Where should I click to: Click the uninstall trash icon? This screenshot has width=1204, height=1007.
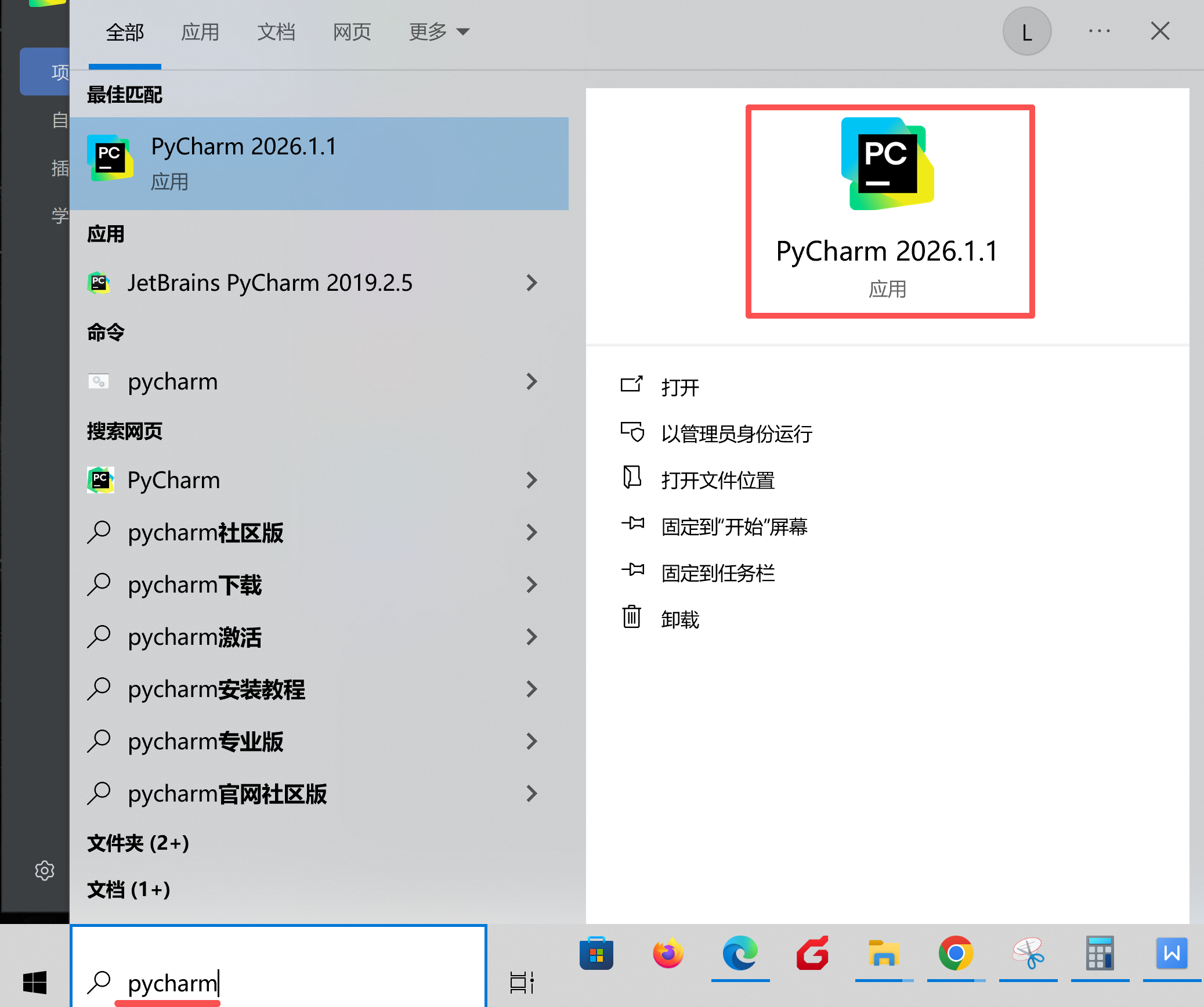(x=632, y=617)
